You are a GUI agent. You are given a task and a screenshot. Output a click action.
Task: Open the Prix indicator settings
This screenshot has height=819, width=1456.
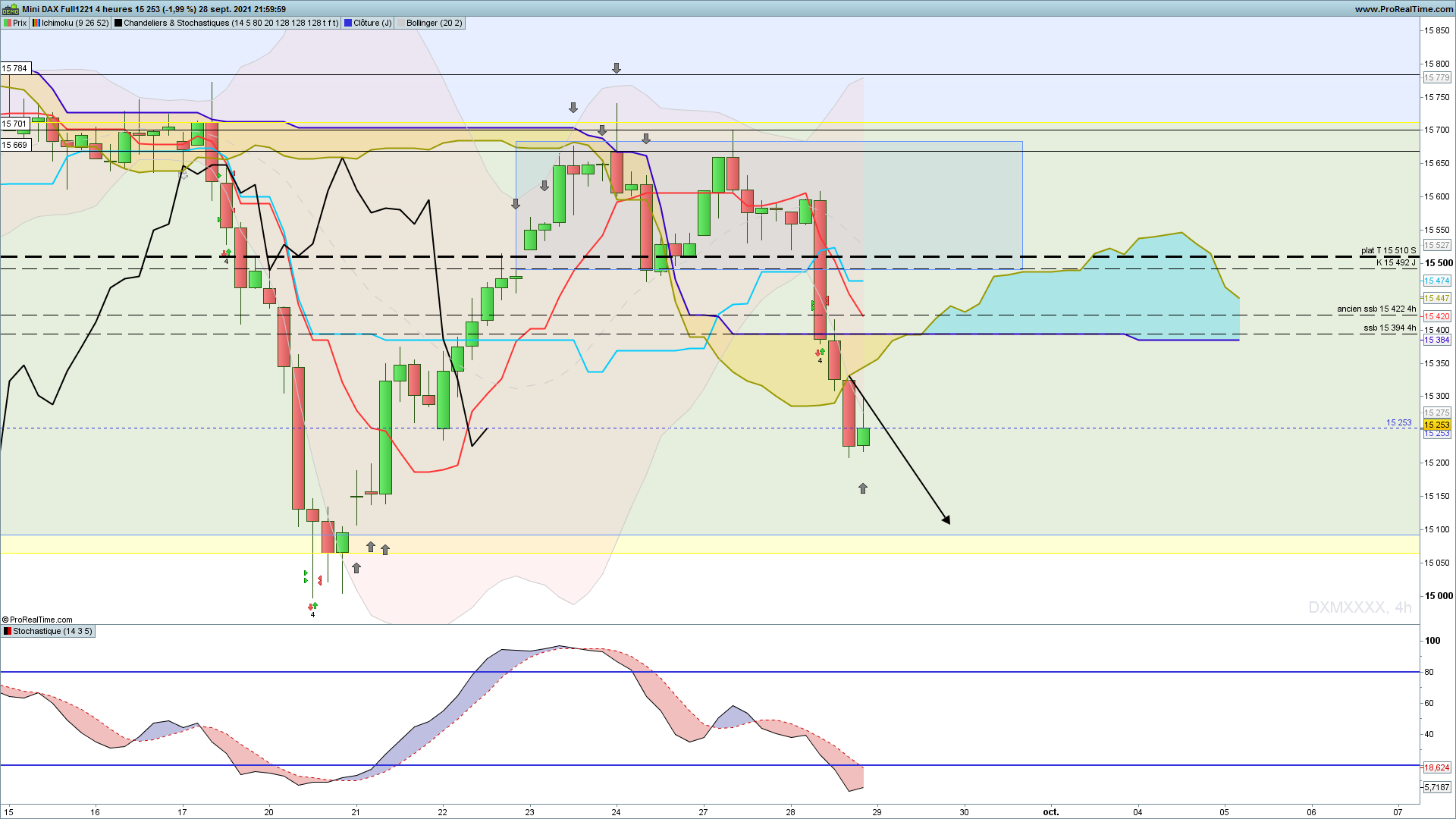[15, 24]
